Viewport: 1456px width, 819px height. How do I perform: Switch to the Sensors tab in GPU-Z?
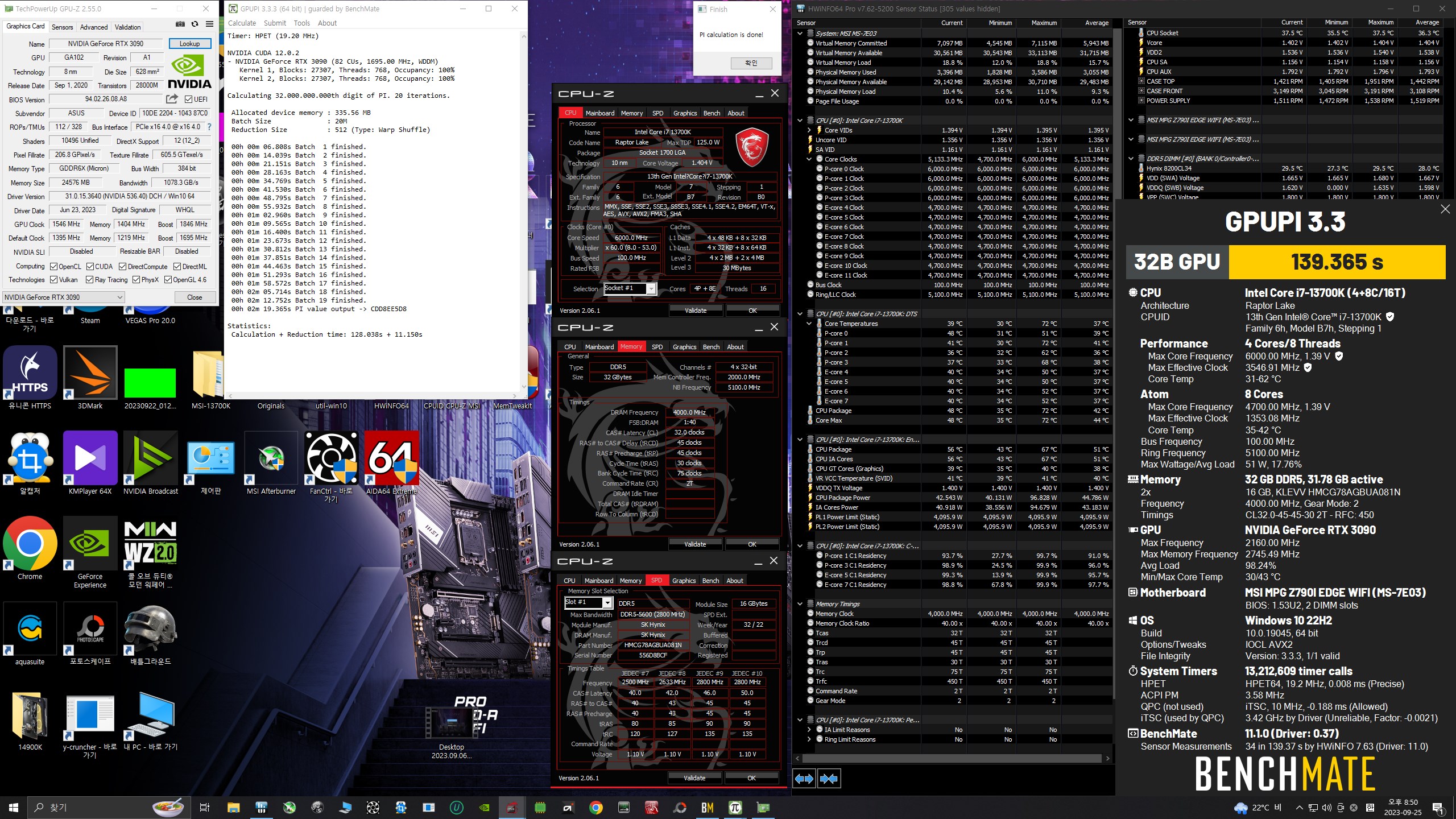click(62, 27)
